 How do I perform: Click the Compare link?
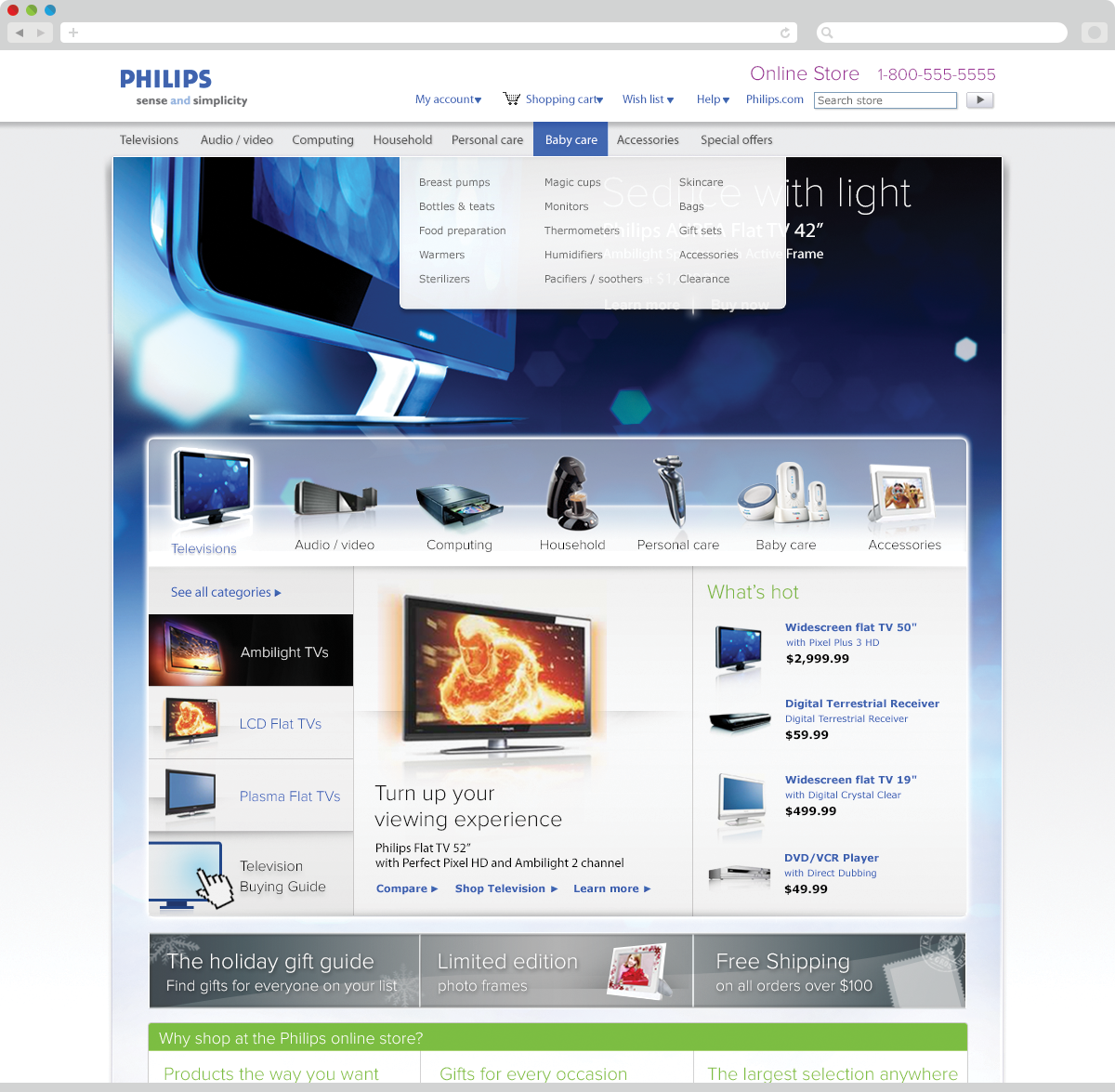tap(407, 888)
